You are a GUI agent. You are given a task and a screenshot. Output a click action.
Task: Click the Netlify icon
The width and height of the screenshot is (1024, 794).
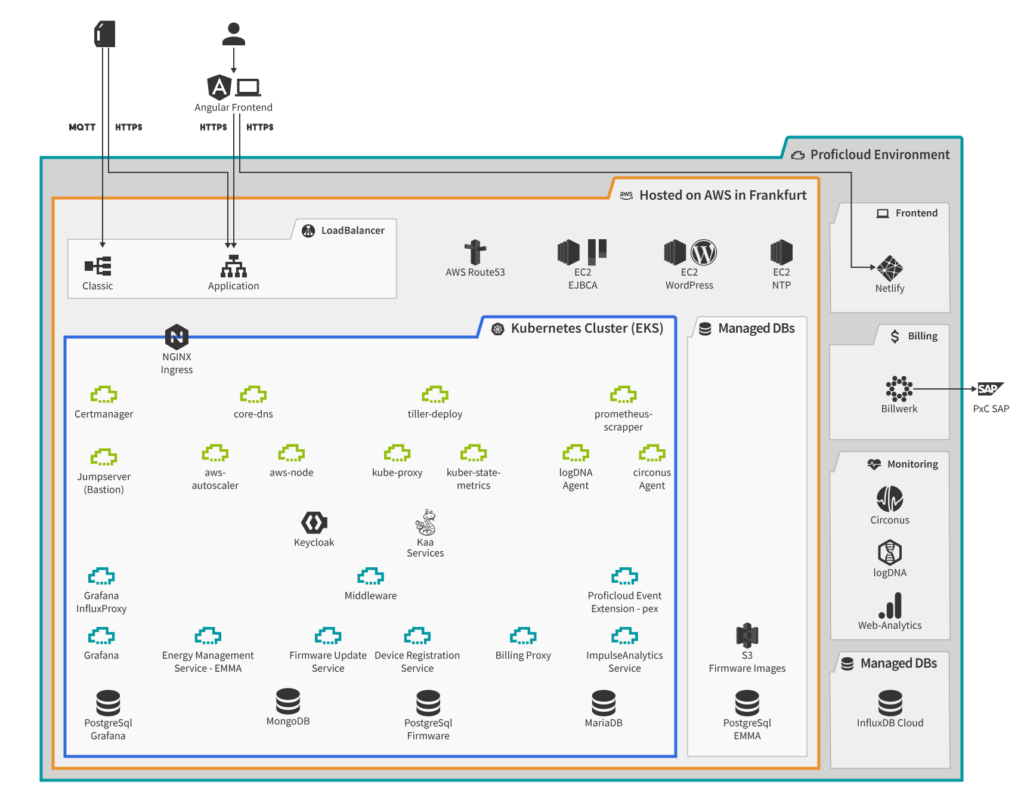(x=889, y=268)
